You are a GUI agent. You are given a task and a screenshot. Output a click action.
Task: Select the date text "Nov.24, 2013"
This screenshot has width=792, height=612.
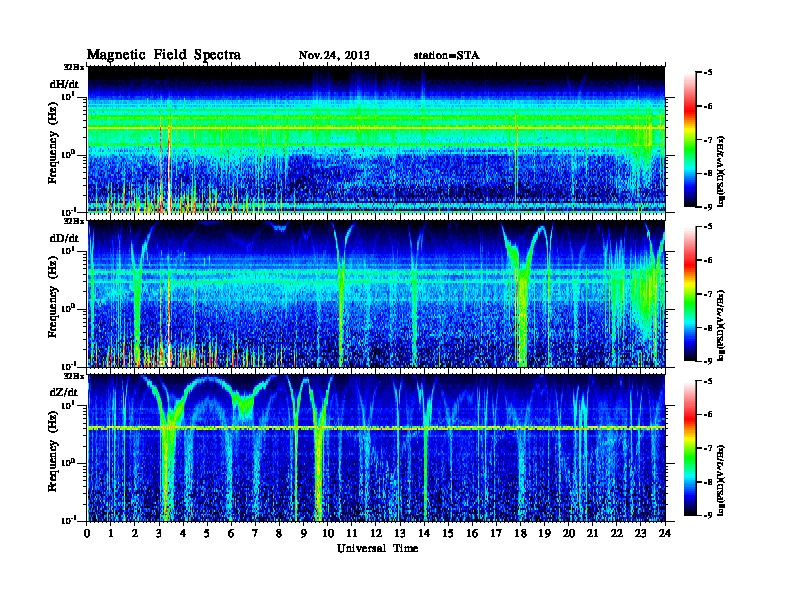334,55
